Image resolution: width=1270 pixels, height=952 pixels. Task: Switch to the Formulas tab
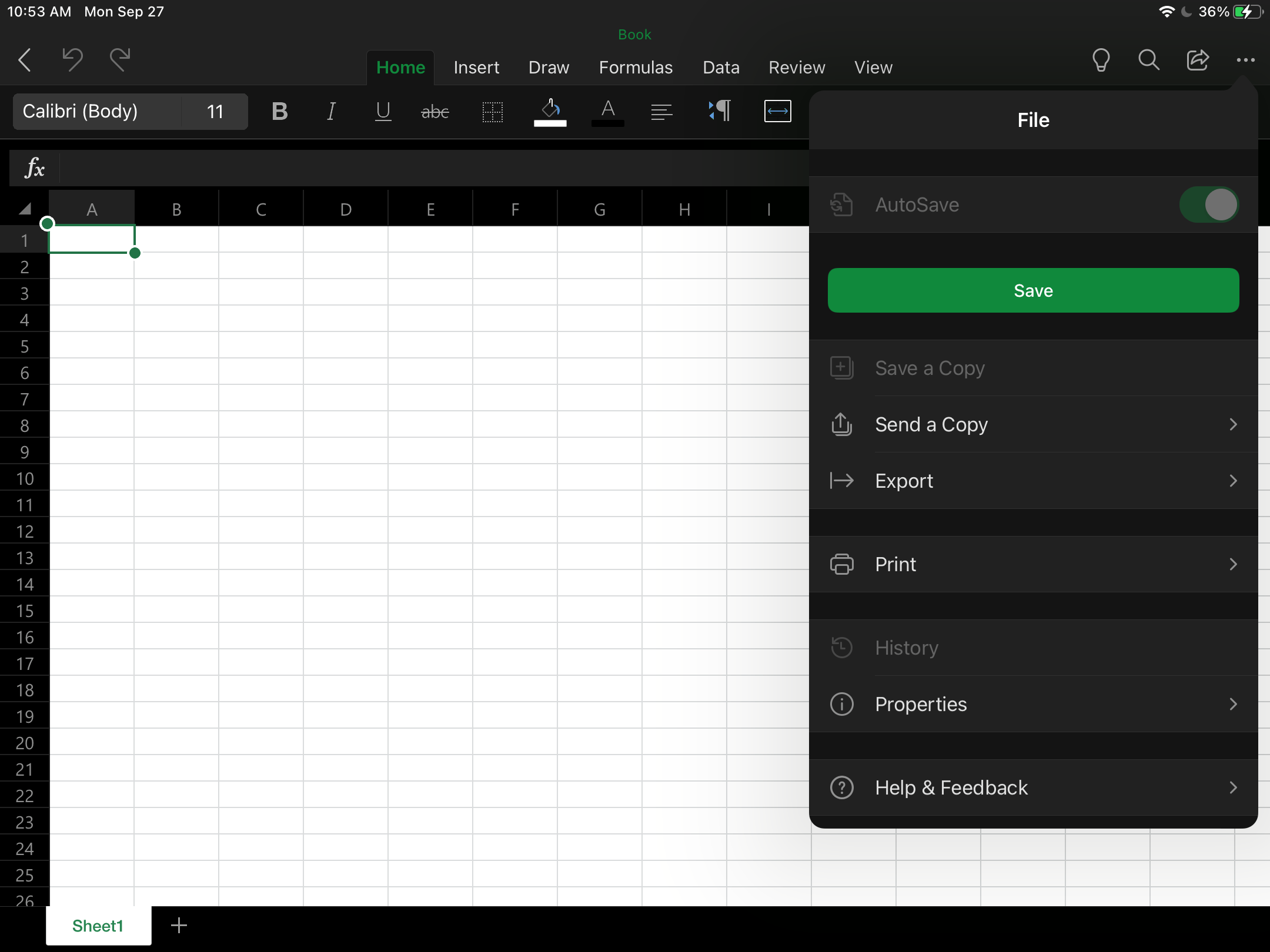(x=636, y=68)
